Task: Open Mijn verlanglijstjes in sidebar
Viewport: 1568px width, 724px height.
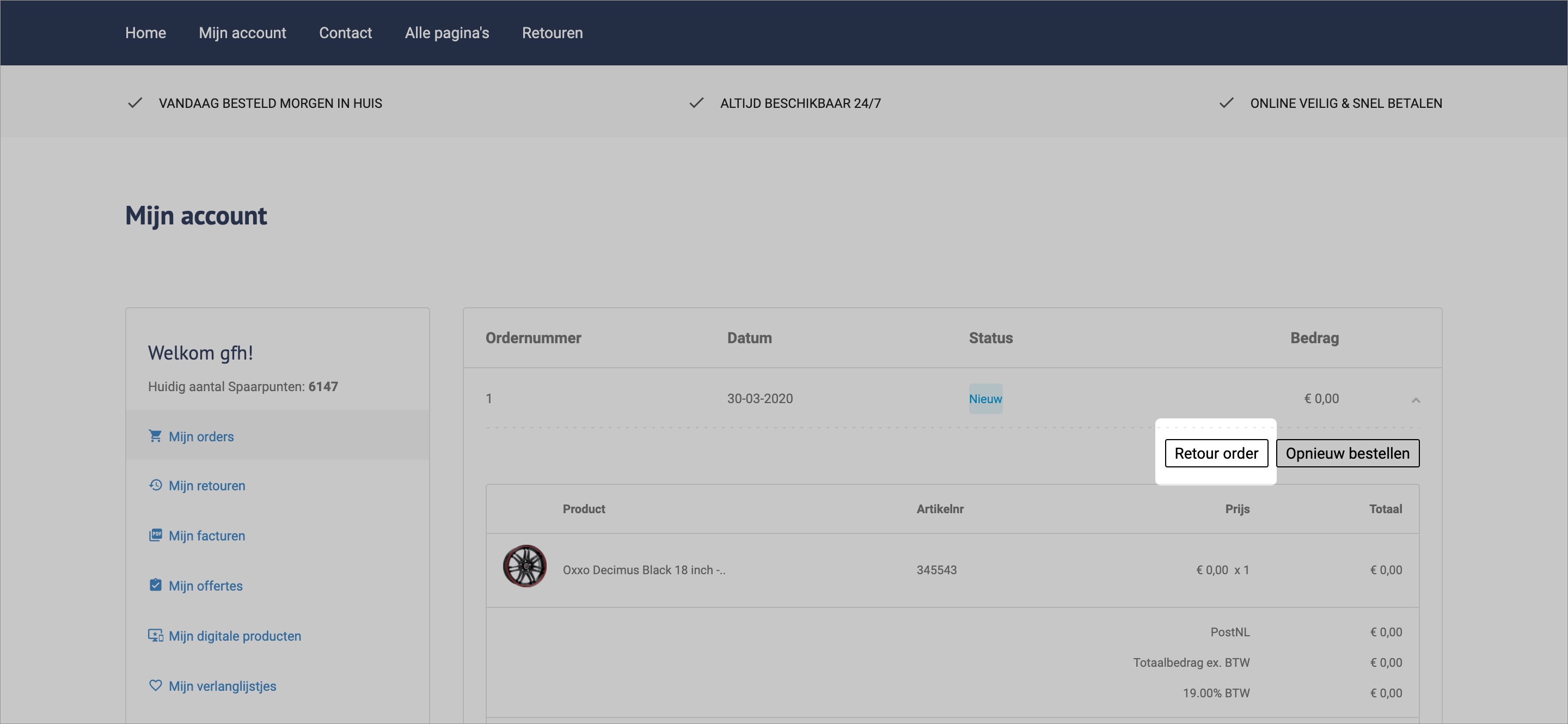Action: pos(222,686)
